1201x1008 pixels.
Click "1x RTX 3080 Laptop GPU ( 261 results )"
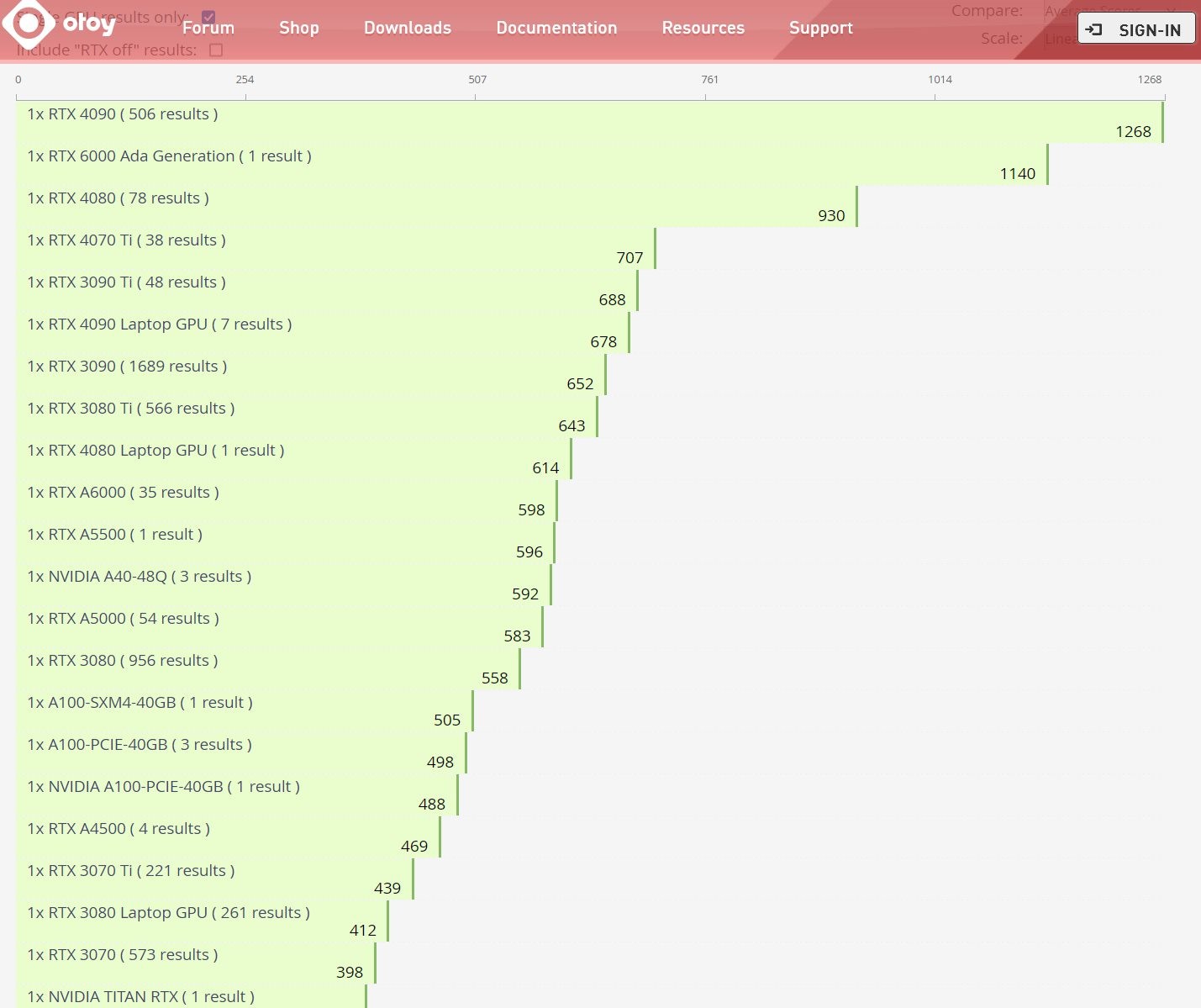coord(169,913)
